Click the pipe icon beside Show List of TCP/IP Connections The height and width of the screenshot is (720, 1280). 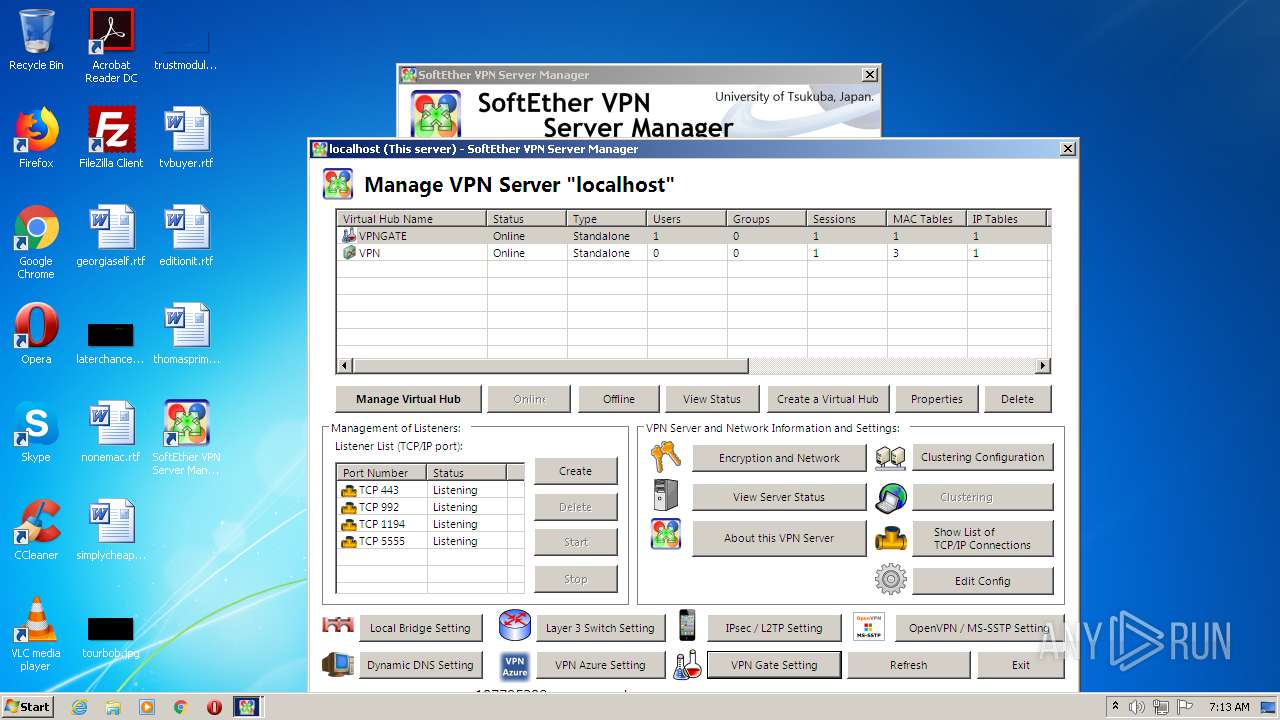pos(890,539)
